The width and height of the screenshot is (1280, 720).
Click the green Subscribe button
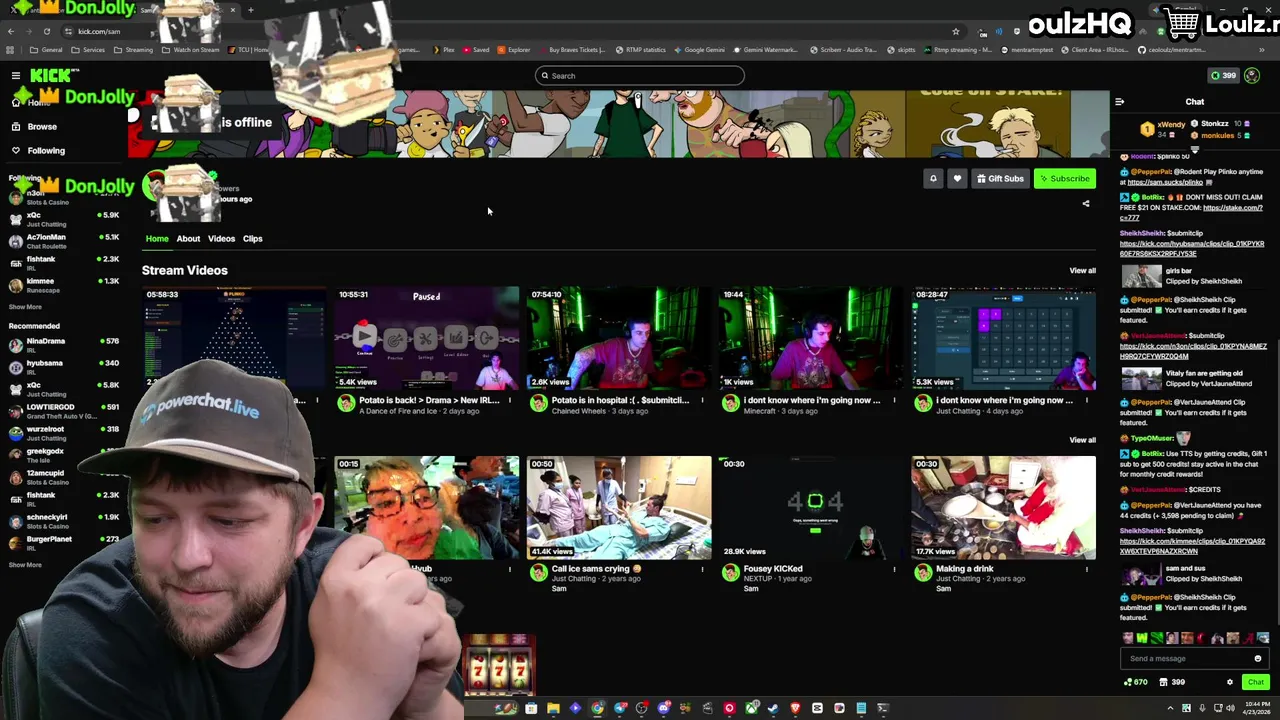[1064, 179]
